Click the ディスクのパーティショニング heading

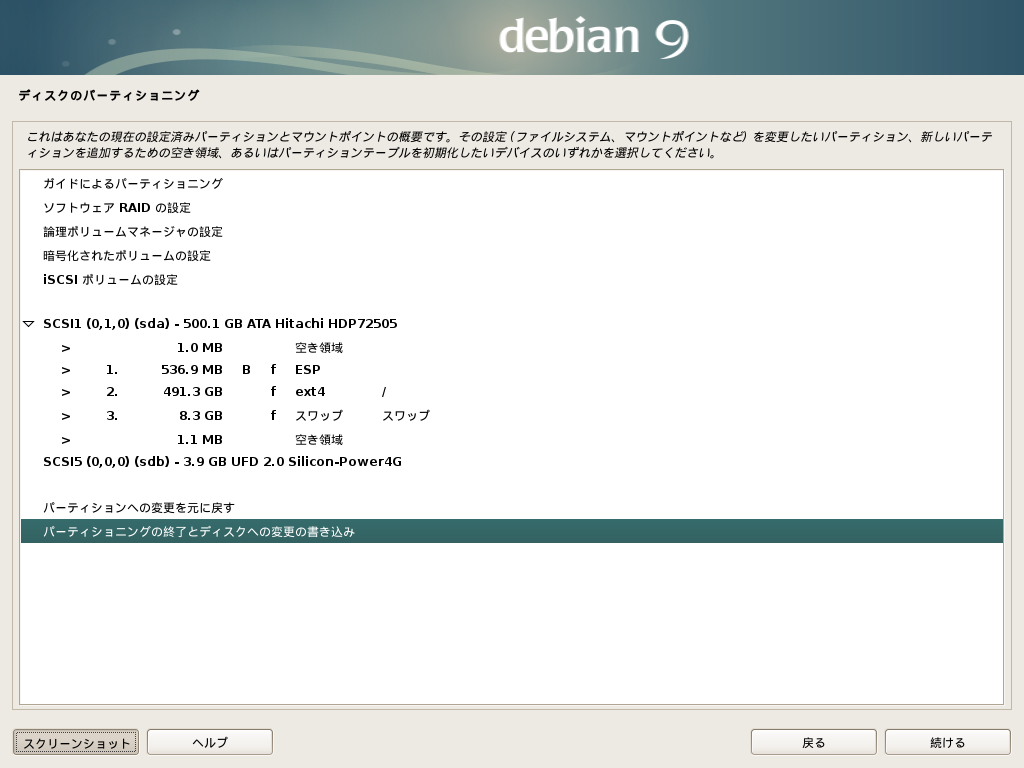coord(108,95)
